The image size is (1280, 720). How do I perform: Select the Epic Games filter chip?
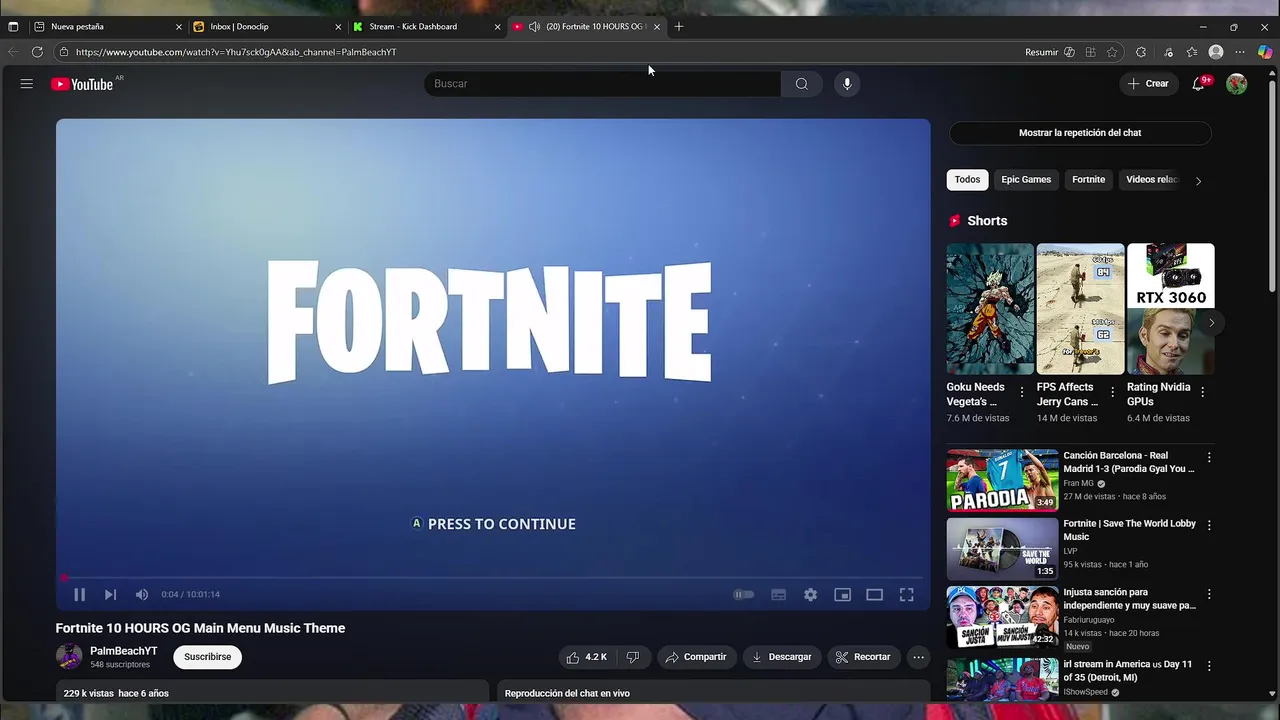click(1026, 180)
